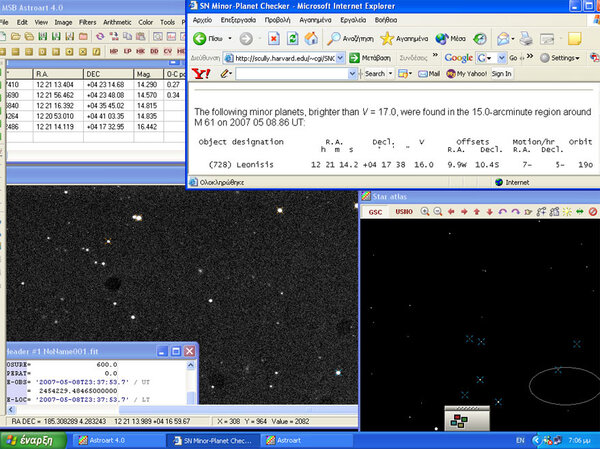Click the purple circular-arrows icon in Astroart toolbar
The height and width of the screenshot is (449, 600).
point(100,36)
